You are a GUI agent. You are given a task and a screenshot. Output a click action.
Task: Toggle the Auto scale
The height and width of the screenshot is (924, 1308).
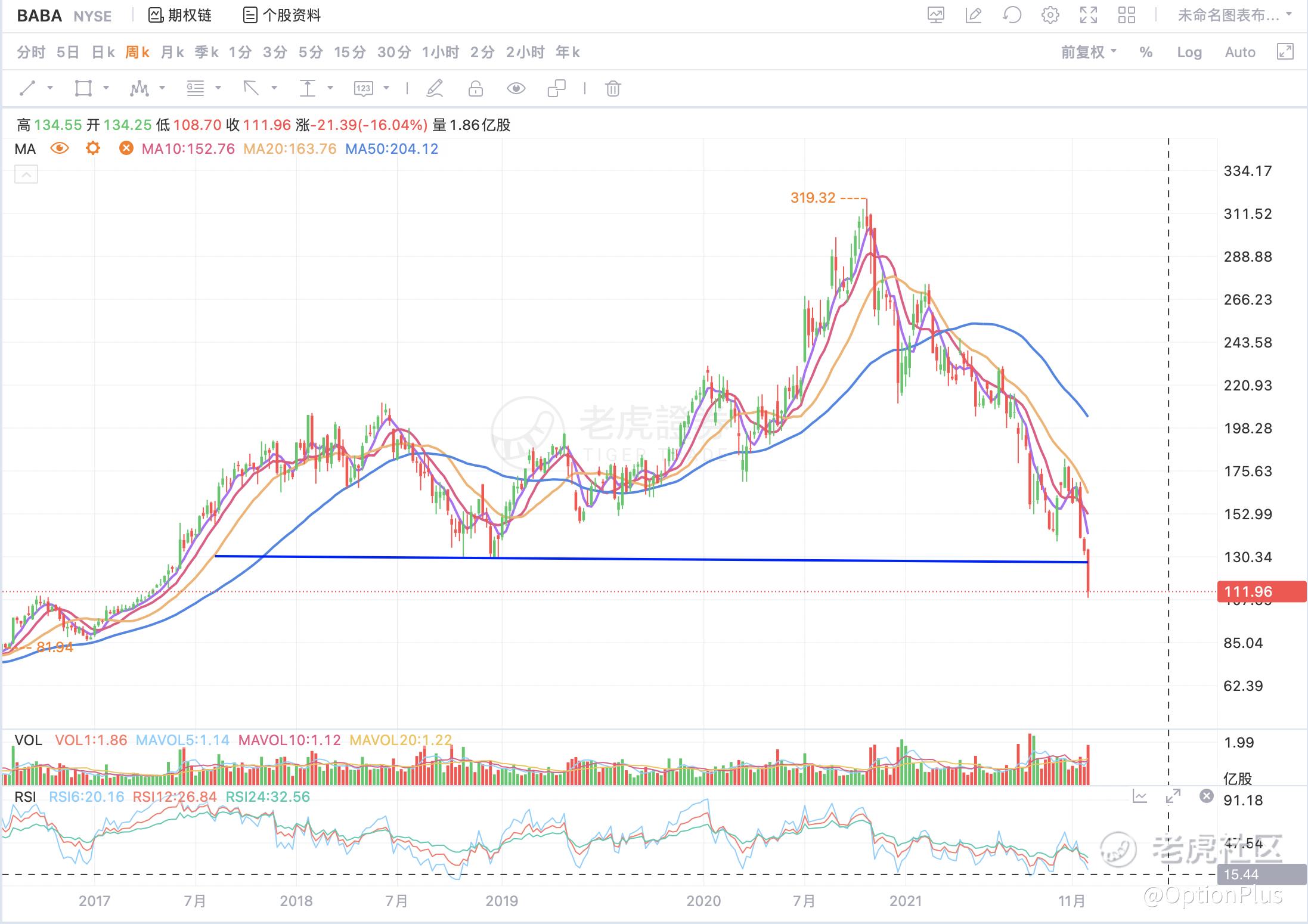pyautogui.click(x=1240, y=52)
